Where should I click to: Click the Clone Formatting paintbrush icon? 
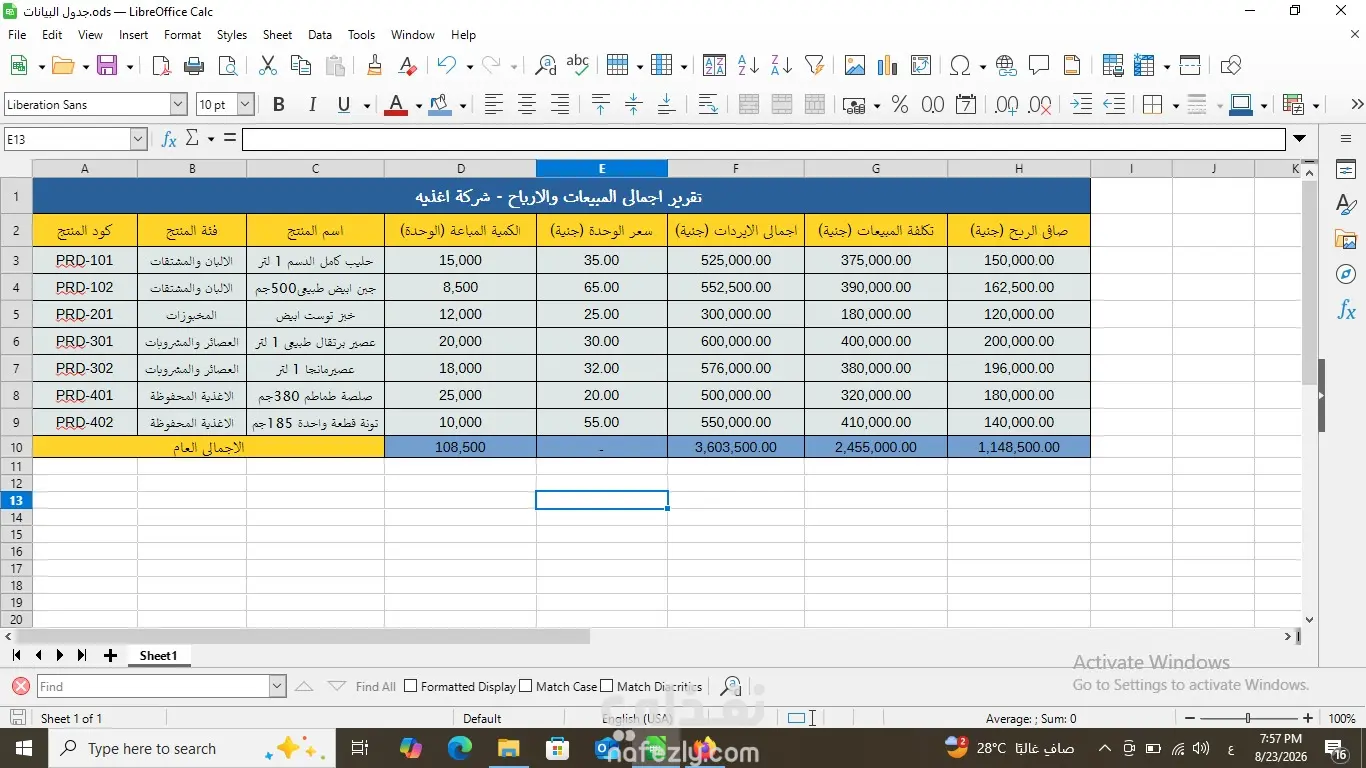[x=374, y=66]
